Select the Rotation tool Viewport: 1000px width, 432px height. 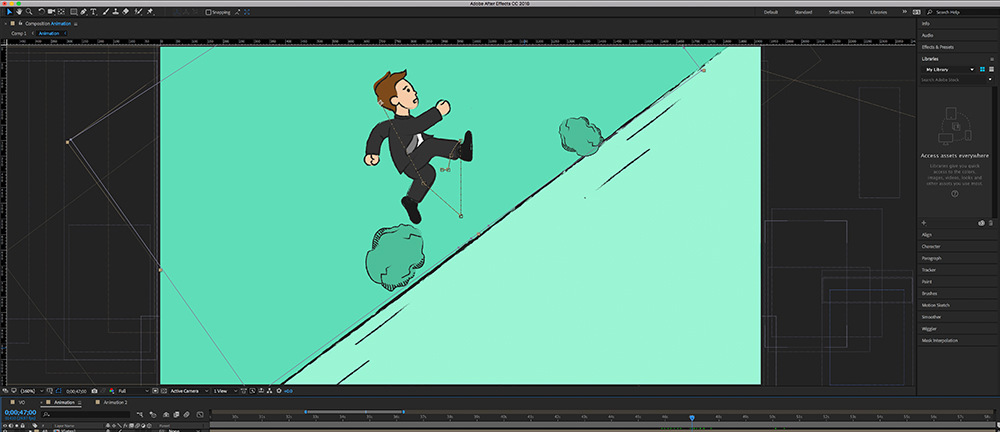[x=41, y=12]
